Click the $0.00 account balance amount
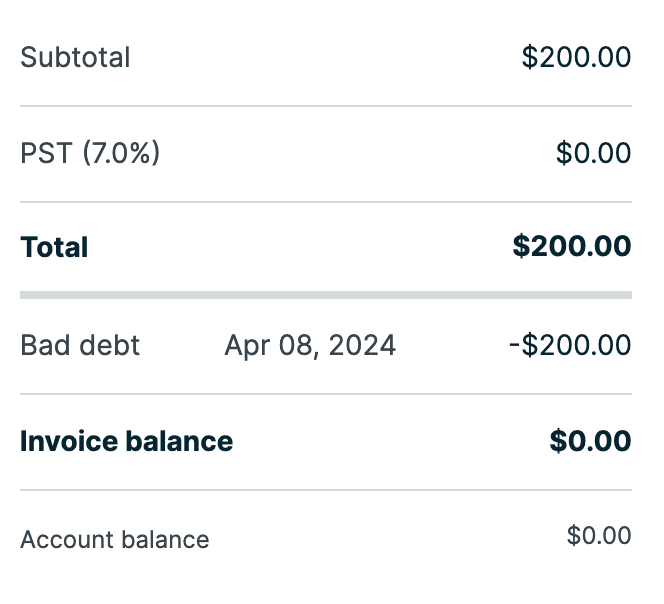 pyautogui.click(x=599, y=536)
